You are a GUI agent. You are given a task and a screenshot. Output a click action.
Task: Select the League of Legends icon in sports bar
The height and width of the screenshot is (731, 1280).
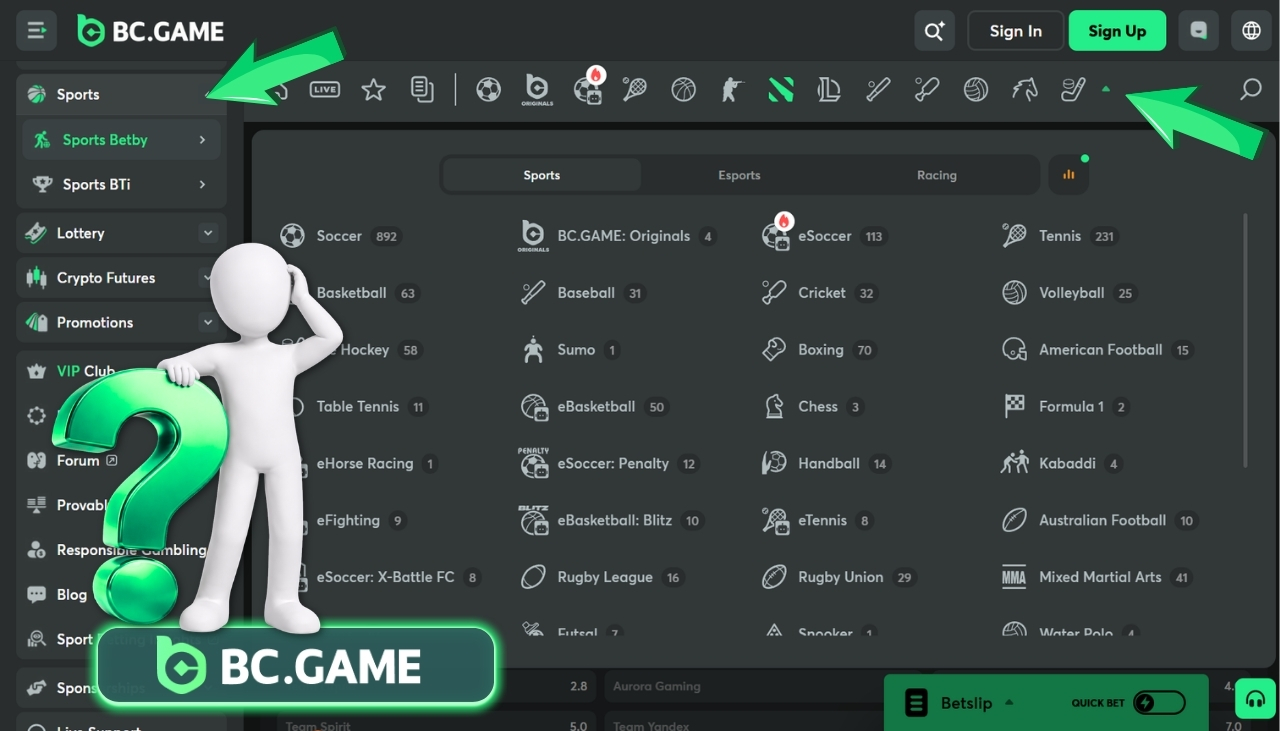point(829,90)
